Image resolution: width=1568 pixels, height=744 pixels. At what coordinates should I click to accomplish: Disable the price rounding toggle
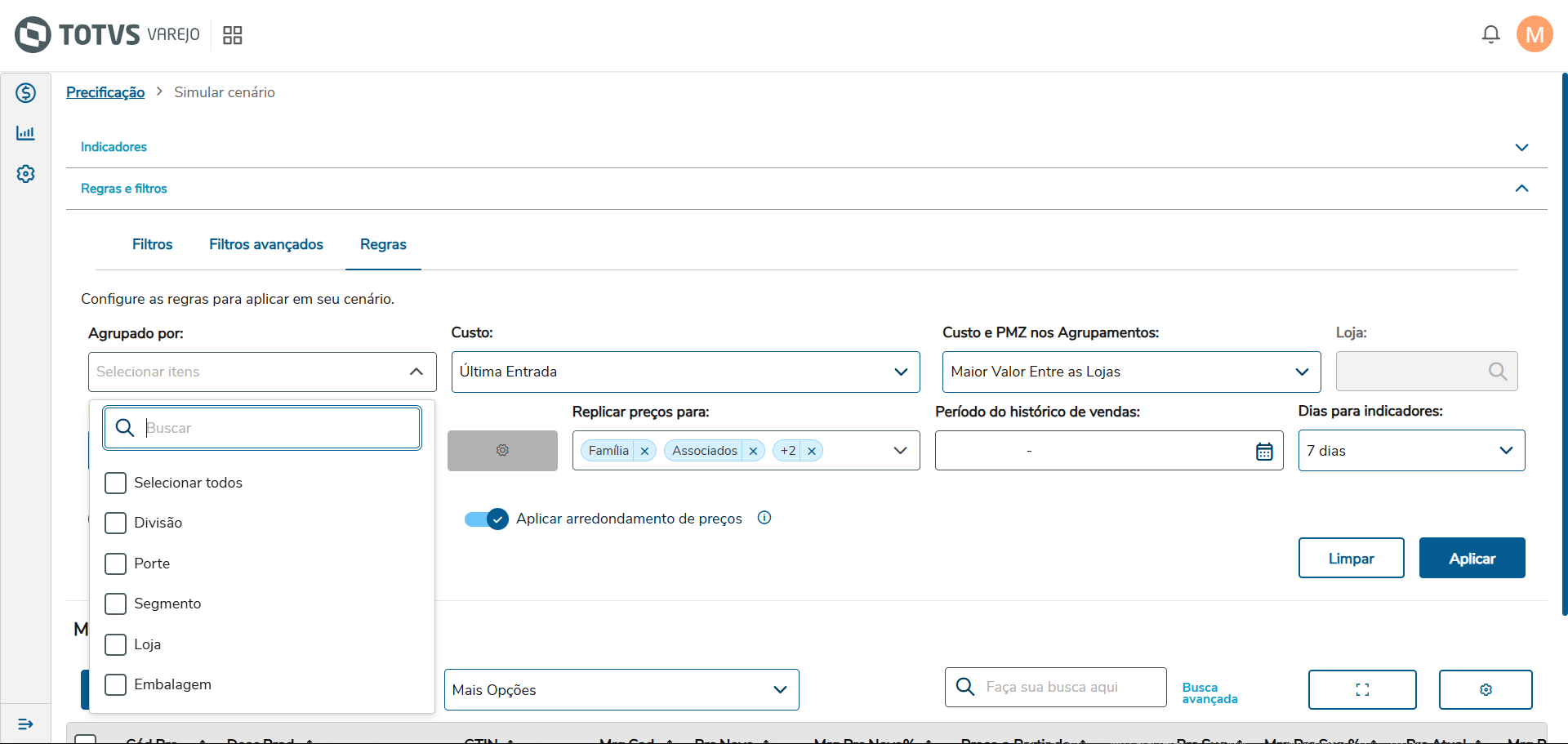click(487, 519)
